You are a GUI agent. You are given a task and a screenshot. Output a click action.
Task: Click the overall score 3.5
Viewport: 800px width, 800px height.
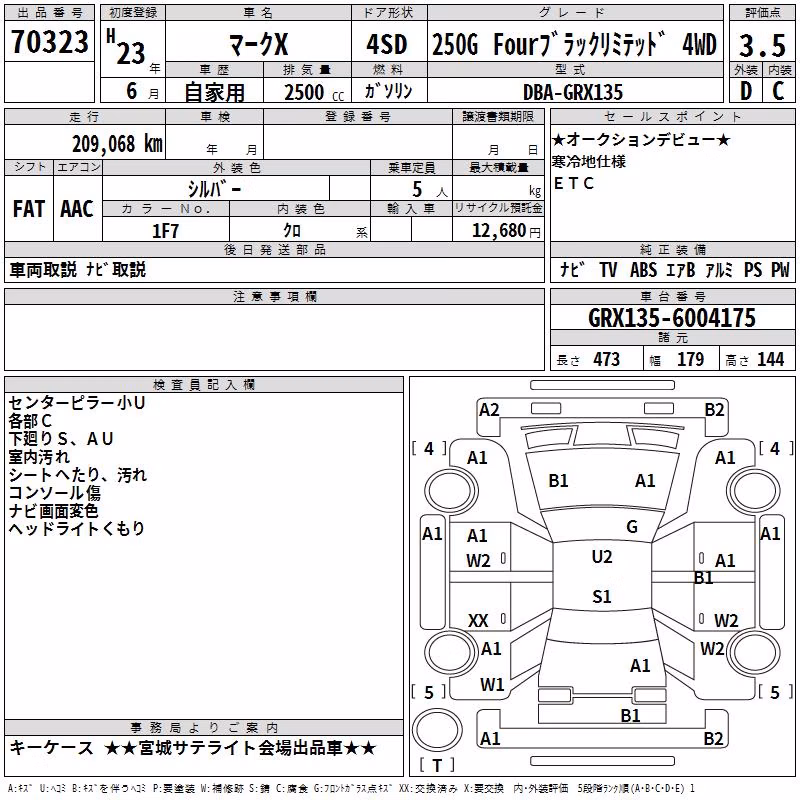(762, 45)
